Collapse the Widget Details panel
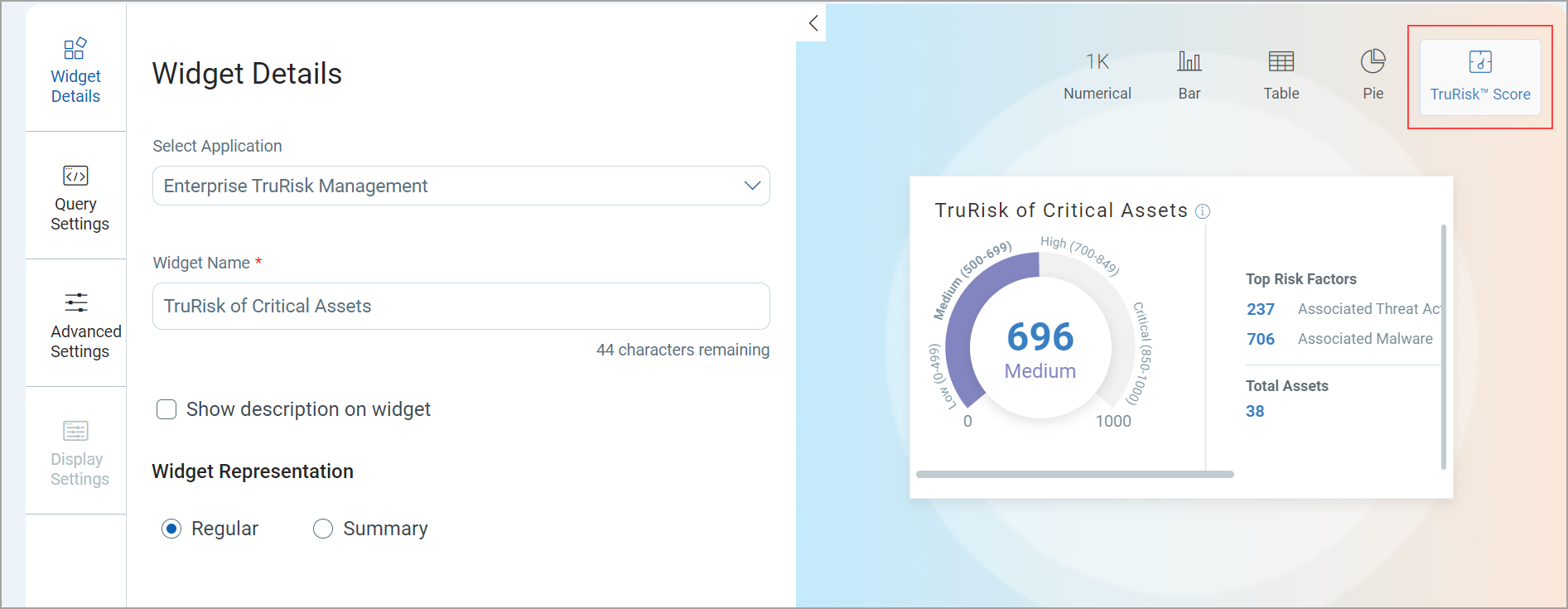This screenshot has height=609, width=1568. 812,22
